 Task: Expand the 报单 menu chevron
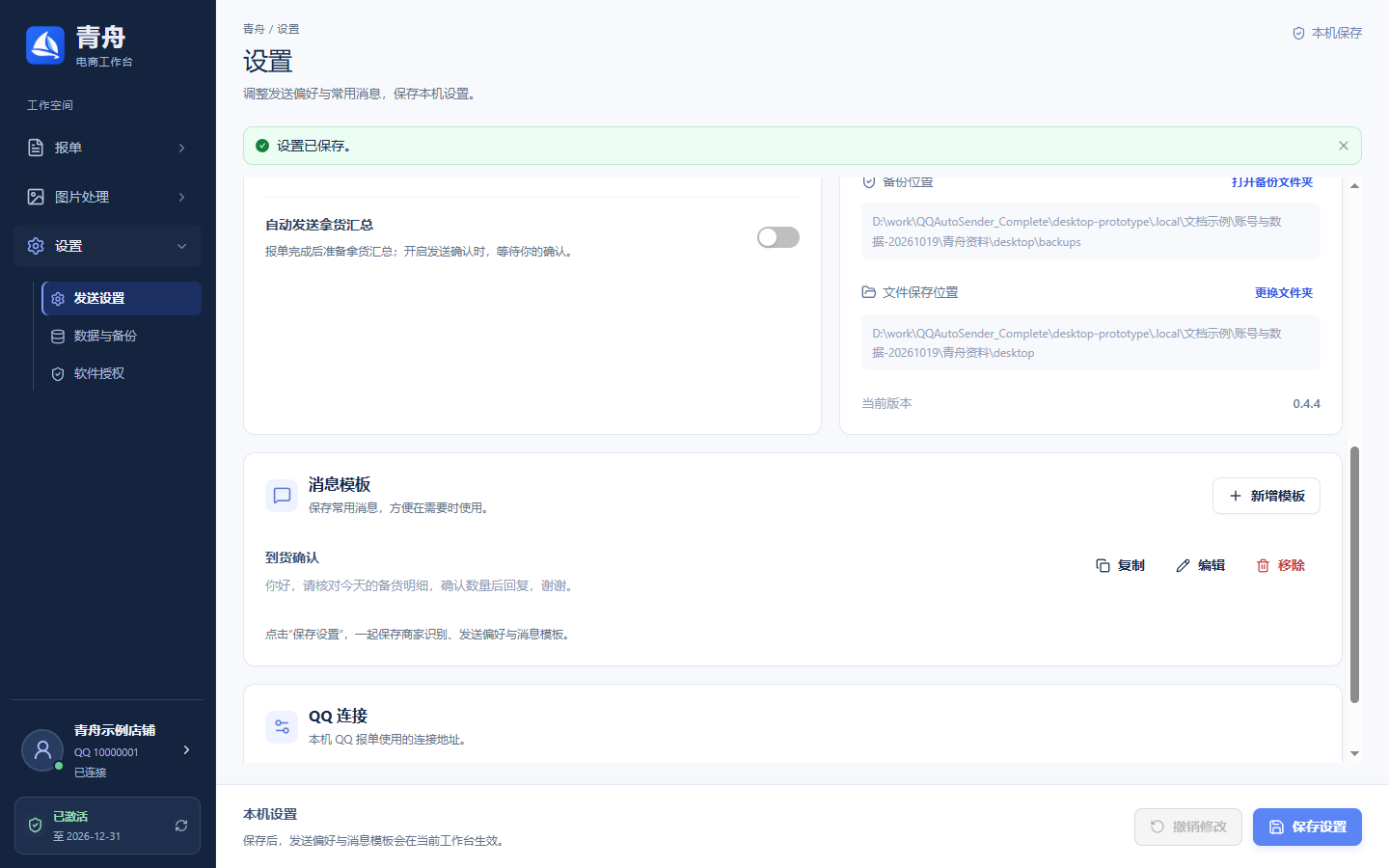click(181, 148)
